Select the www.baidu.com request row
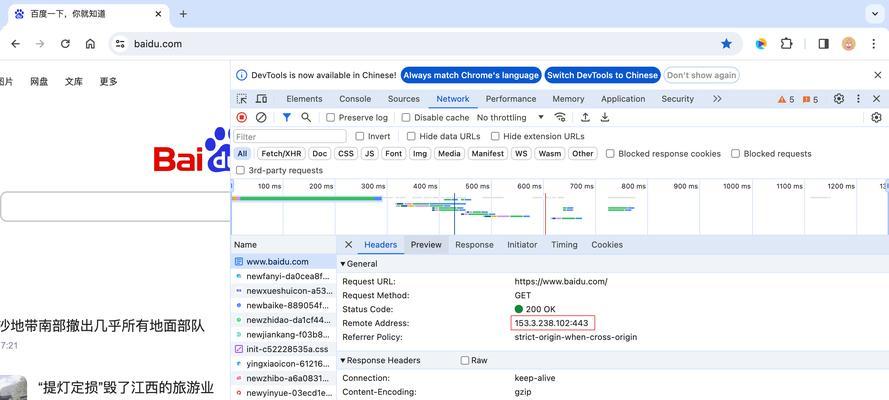The image size is (889, 400). coord(283,262)
